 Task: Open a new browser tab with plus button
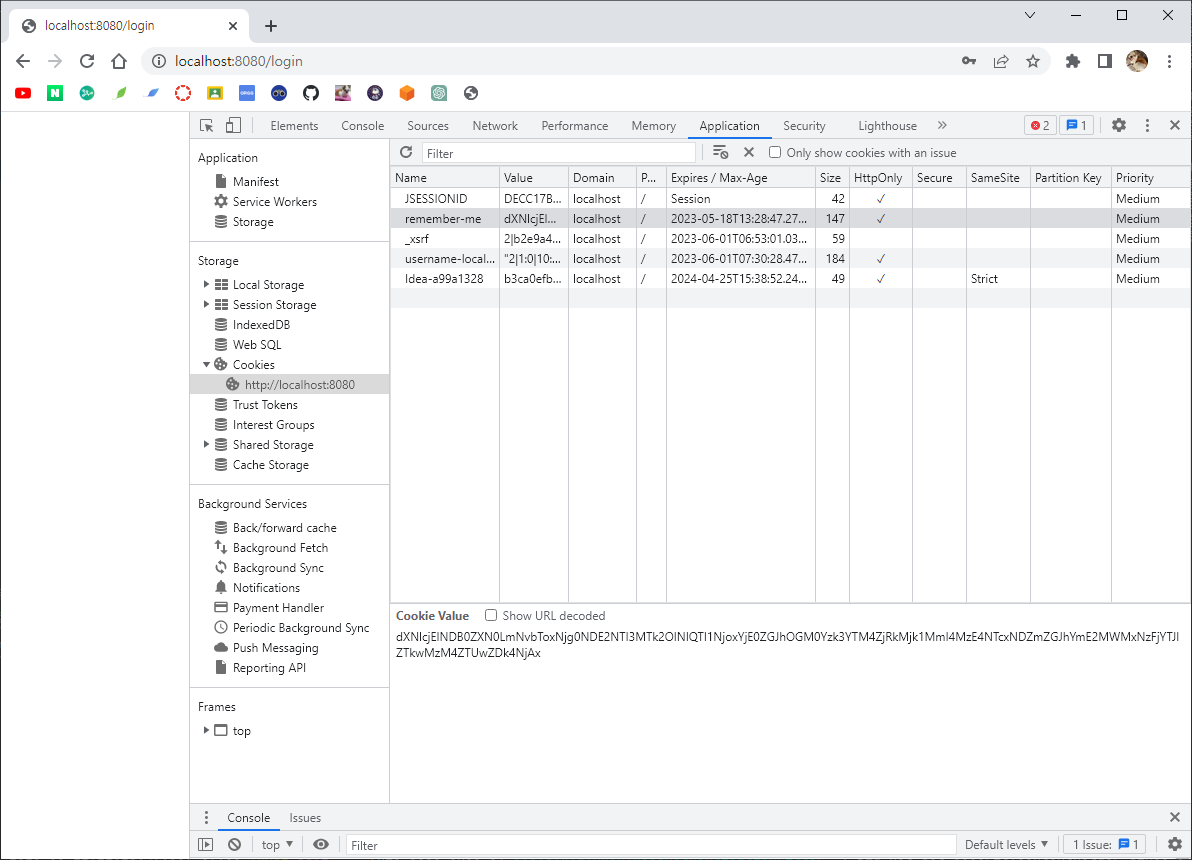pyautogui.click(x=271, y=26)
